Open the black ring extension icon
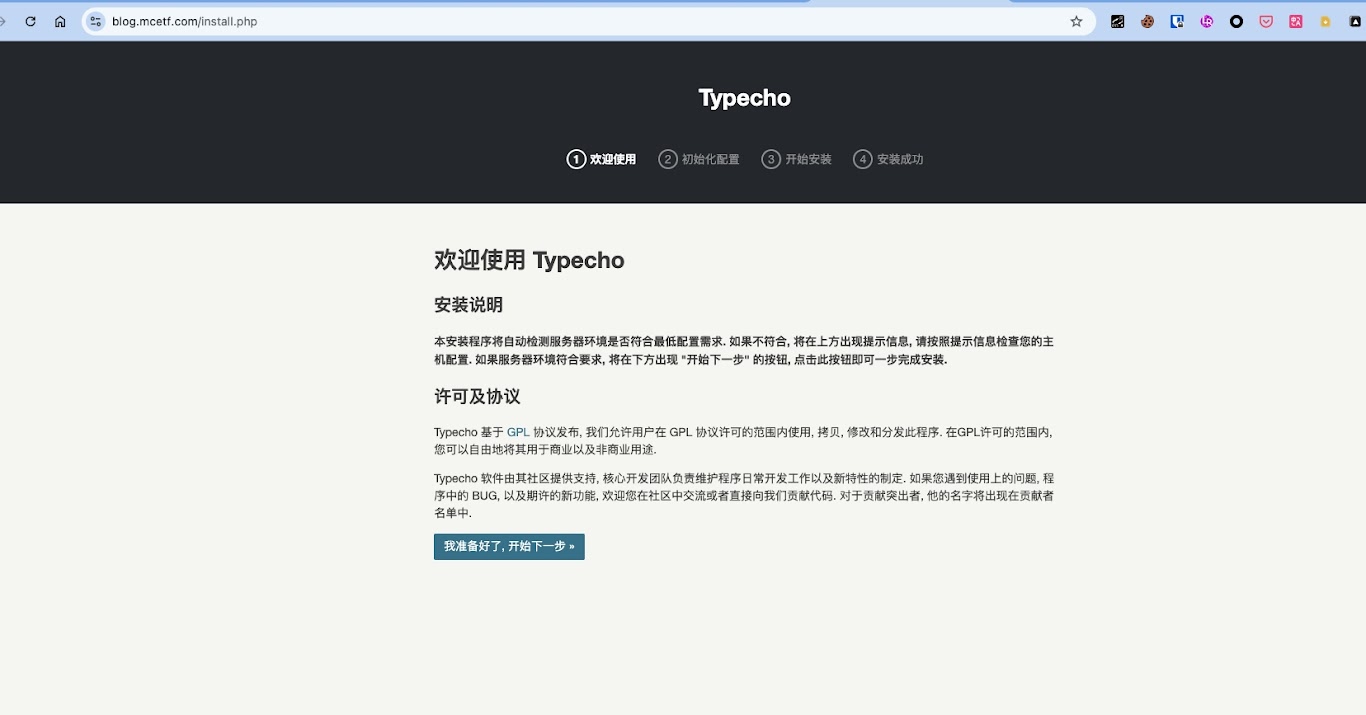The width and height of the screenshot is (1366, 715). (1237, 21)
